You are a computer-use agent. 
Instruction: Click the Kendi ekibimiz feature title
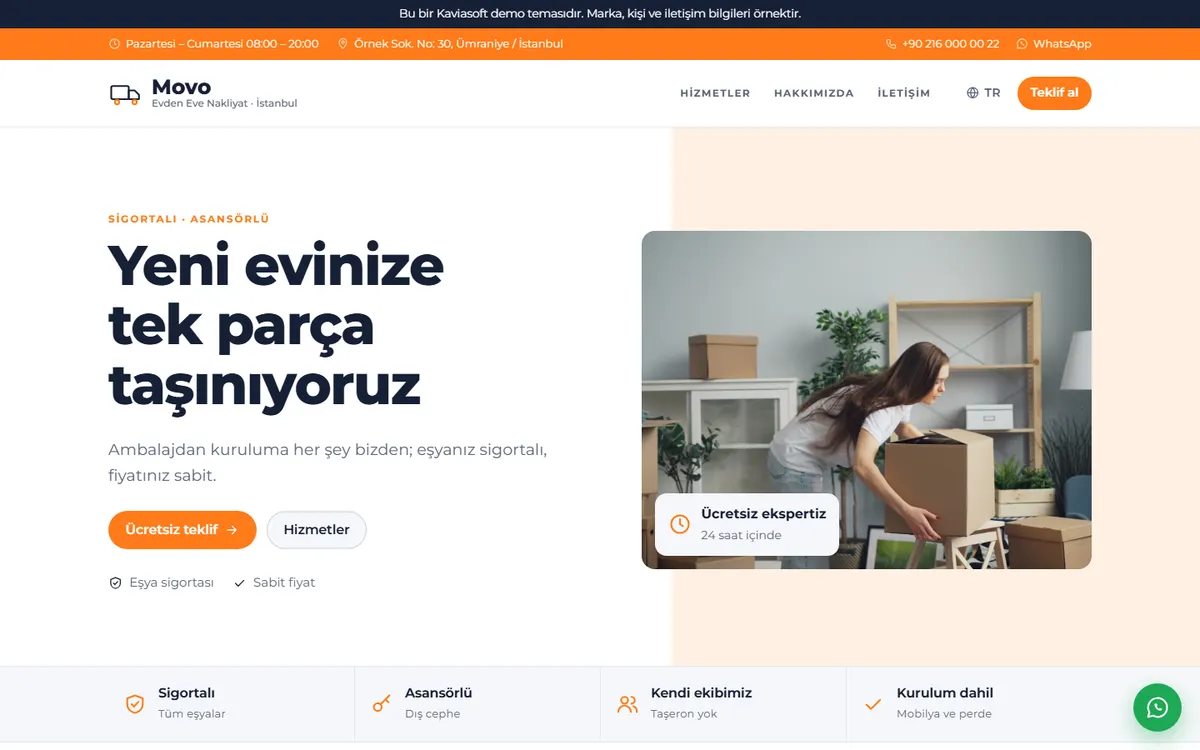click(x=701, y=693)
